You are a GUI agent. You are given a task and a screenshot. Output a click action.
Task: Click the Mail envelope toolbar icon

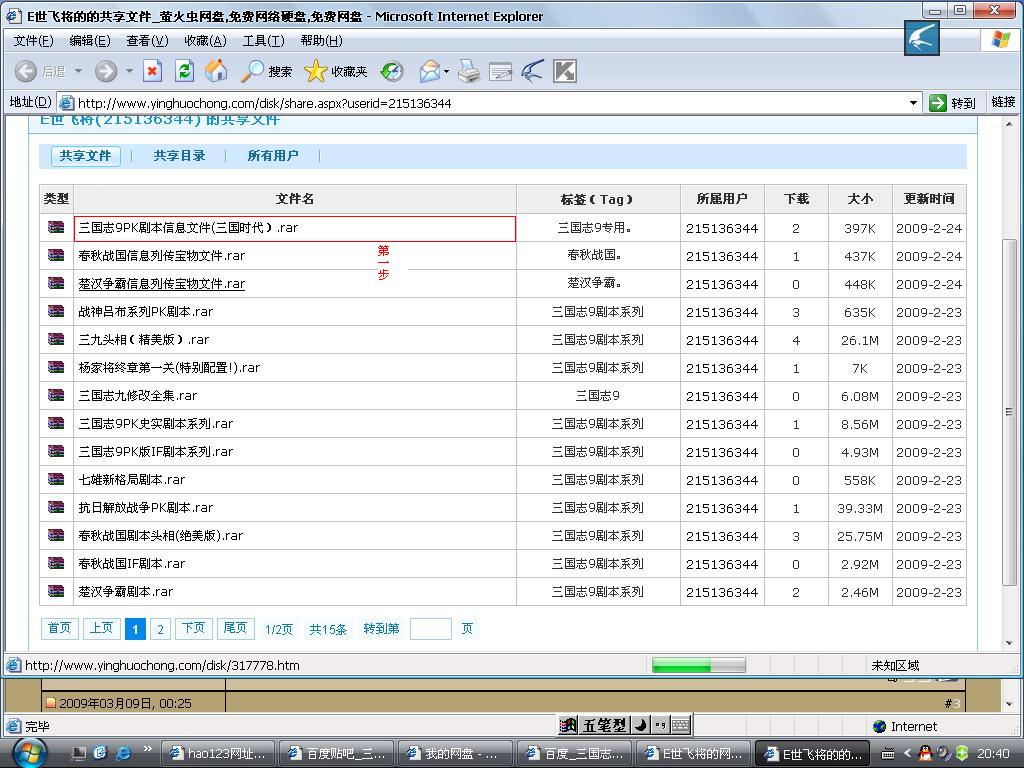(x=429, y=71)
